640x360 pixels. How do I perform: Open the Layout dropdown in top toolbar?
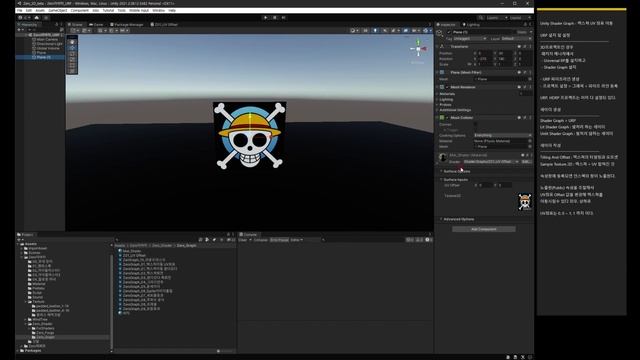coord(520,18)
